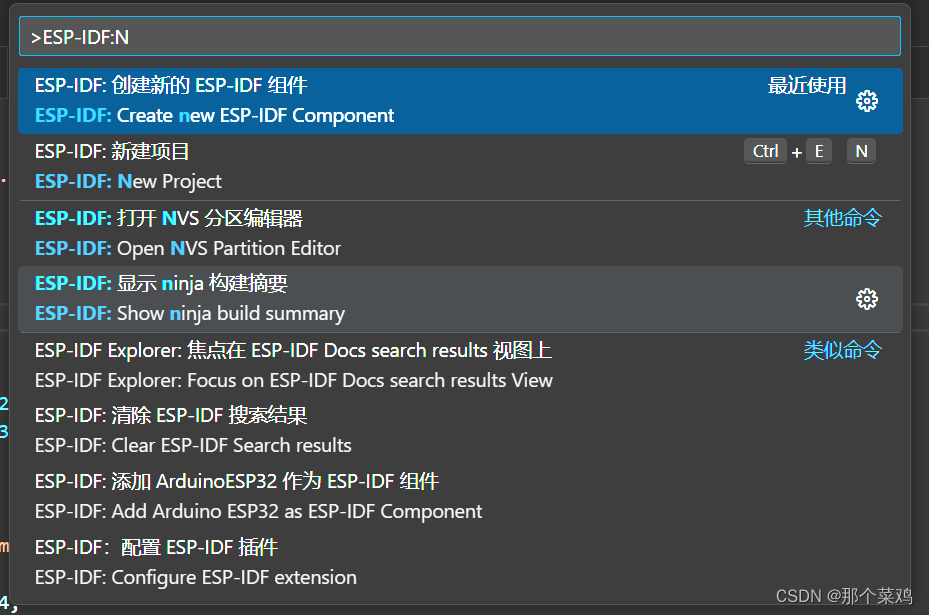The height and width of the screenshot is (615, 929).
Task: Click the 其他命令 section label
Action: coord(842,217)
